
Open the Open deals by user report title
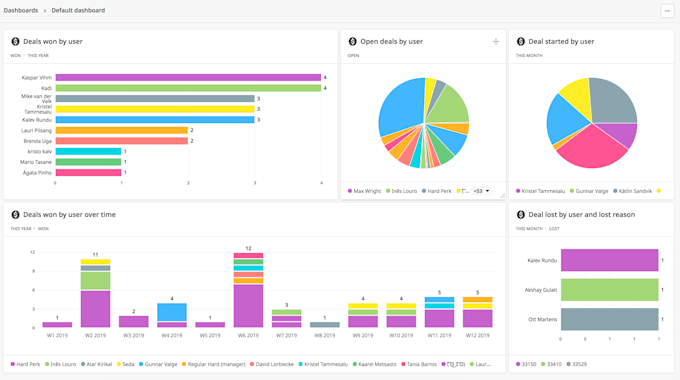pyautogui.click(x=392, y=42)
